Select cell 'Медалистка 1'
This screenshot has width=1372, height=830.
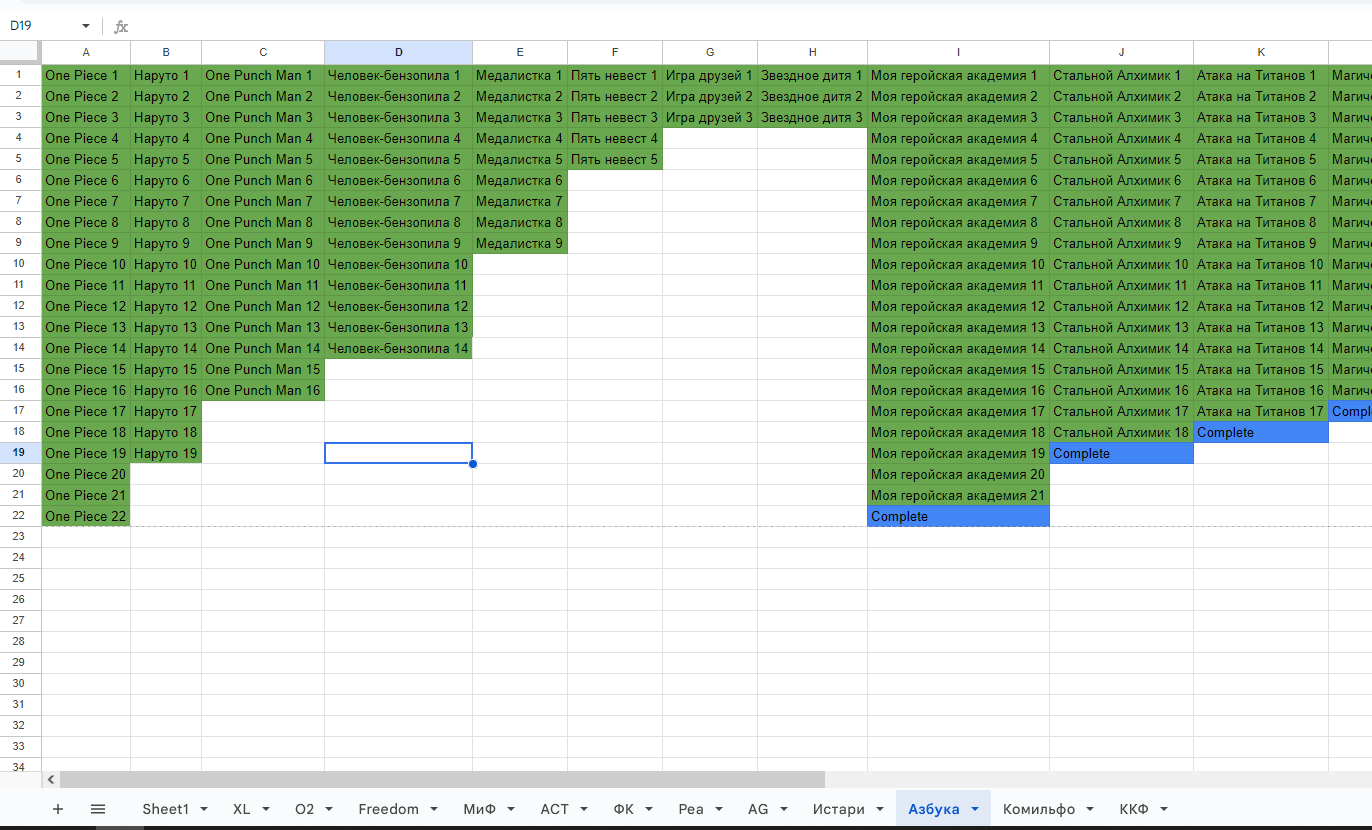[x=520, y=75]
